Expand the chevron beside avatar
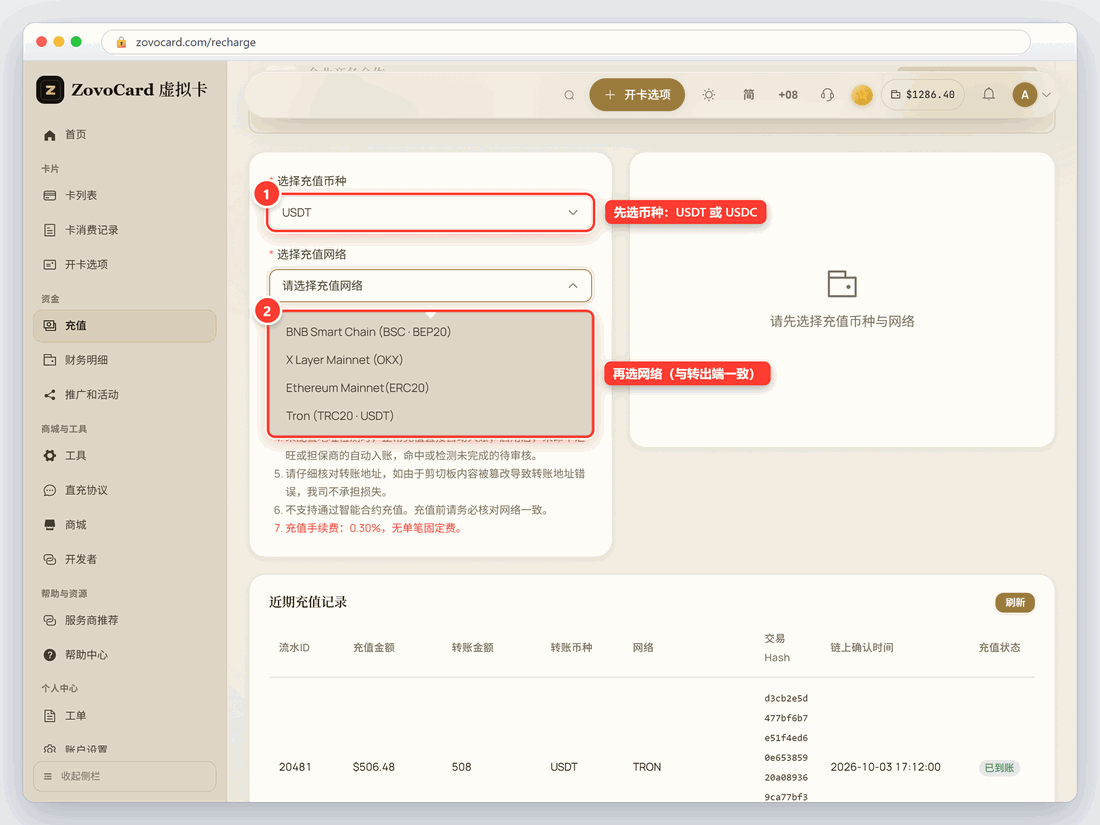The image size is (1100, 825). click(x=1046, y=95)
